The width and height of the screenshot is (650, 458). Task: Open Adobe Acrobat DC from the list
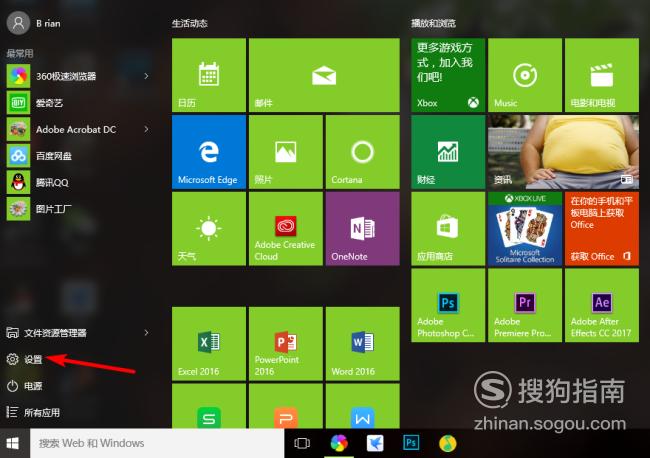point(62,129)
